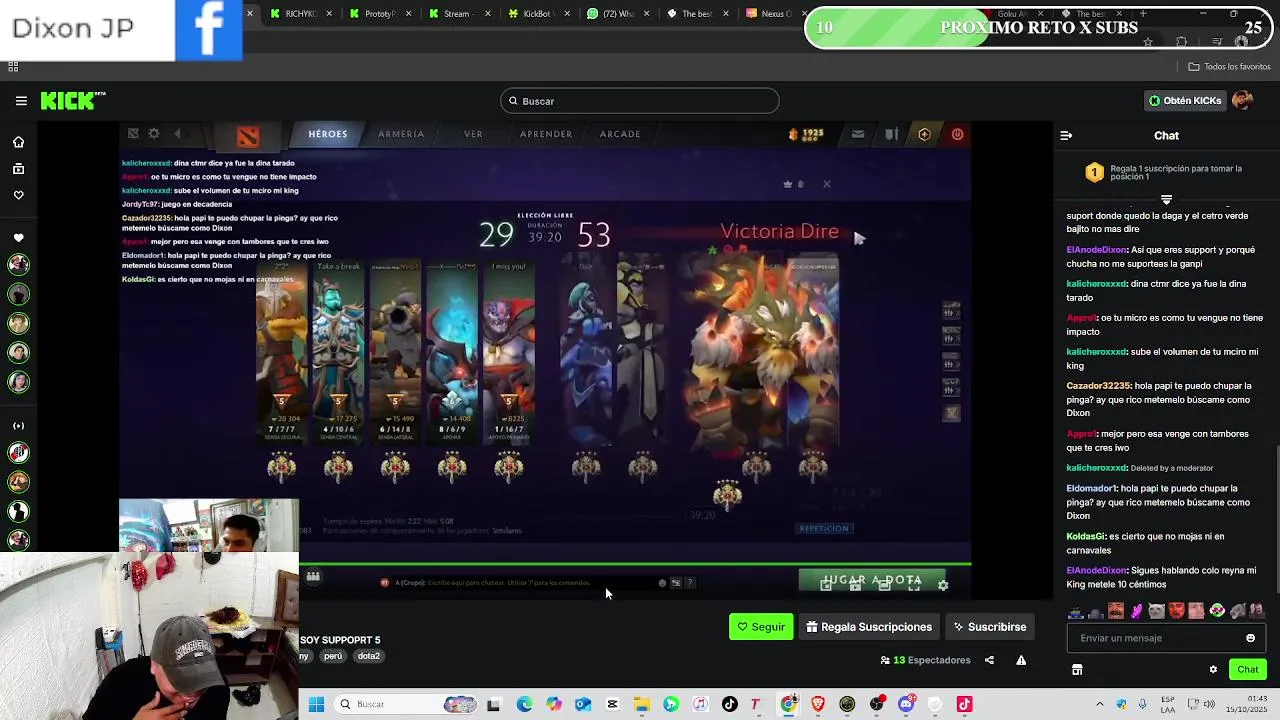This screenshot has height=720, width=1280.
Task: Select the APRENDER tab in Dota
Action: (546, 134)
